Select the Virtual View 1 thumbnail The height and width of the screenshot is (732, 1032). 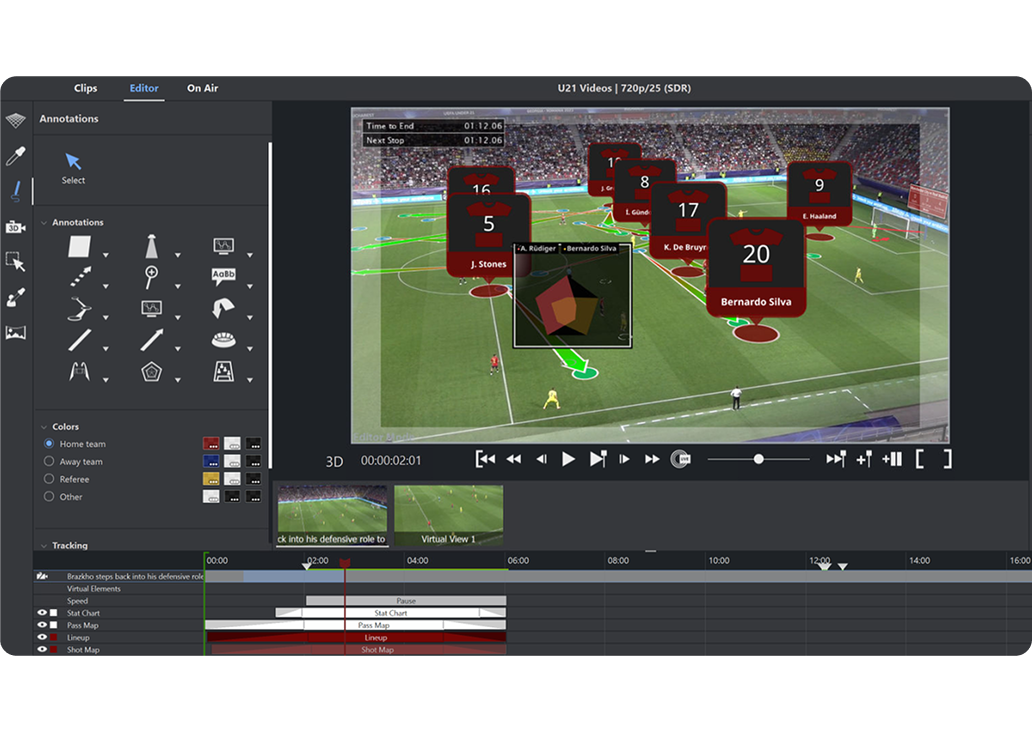tap(448, 514)
